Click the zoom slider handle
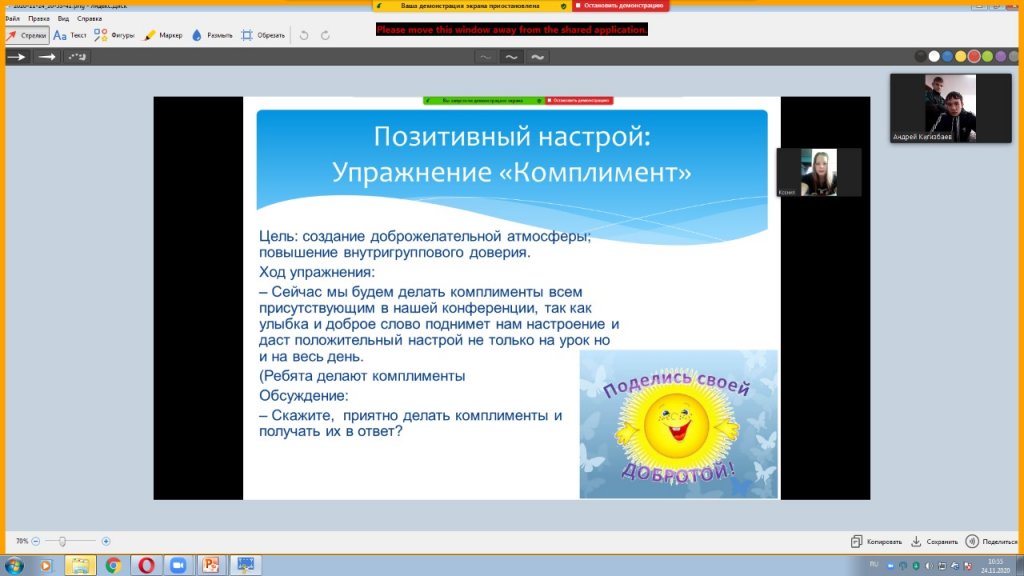Image resolution: width=1024 pixels, height=576 pixels. (x=62, y=541)
